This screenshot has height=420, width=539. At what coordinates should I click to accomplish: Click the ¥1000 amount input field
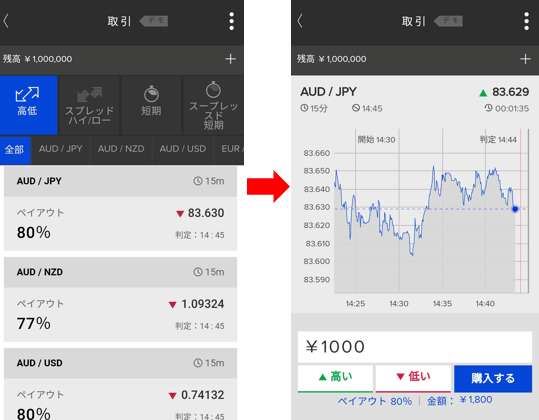415,347
